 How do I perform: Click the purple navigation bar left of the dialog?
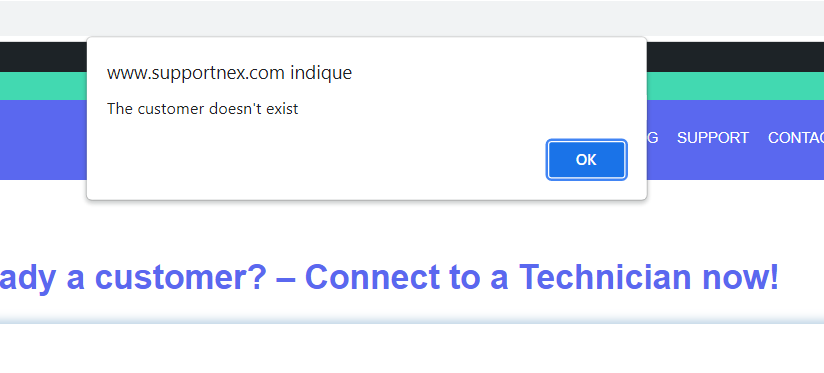(43, 140)
